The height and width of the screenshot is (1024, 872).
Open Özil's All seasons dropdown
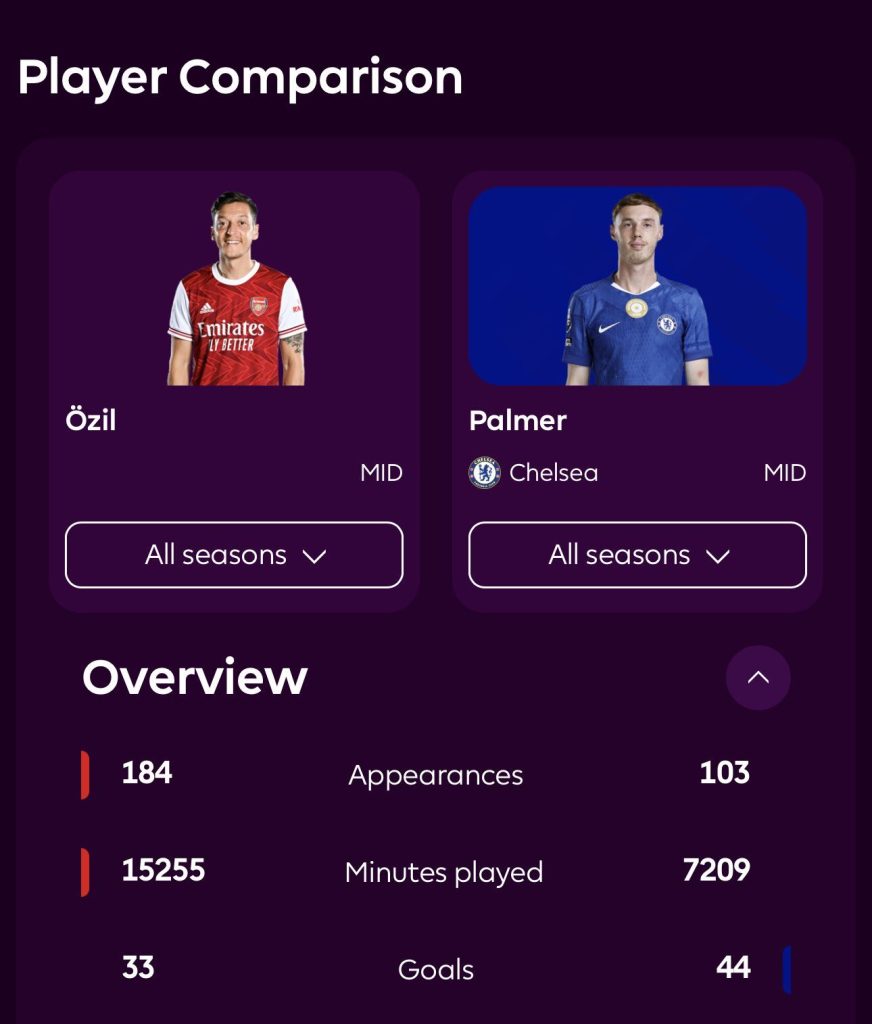[x=233, y=555]
